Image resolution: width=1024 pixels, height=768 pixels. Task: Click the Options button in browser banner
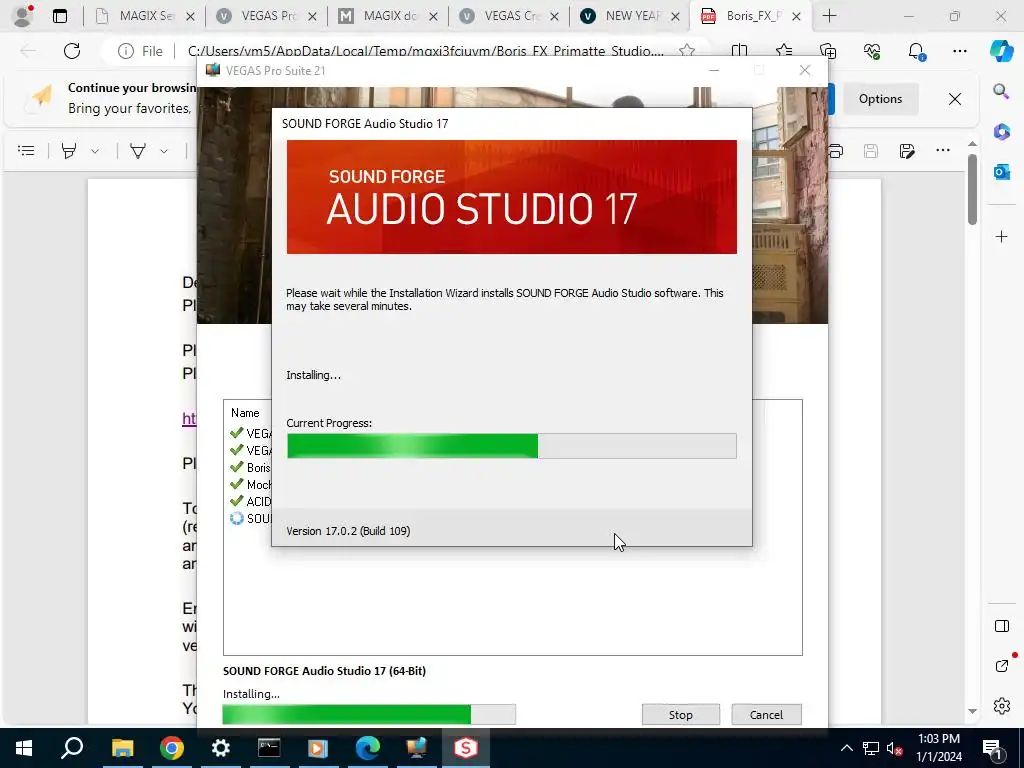pos(880,99)
